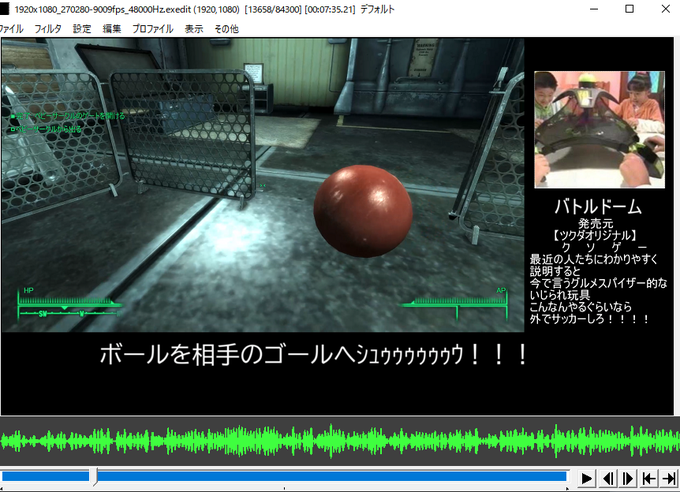Click the green audio waveform display

pos(340,441)
